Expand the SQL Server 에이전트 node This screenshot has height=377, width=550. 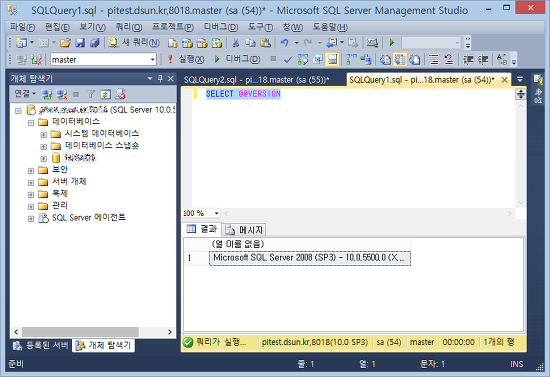[31, 219]
